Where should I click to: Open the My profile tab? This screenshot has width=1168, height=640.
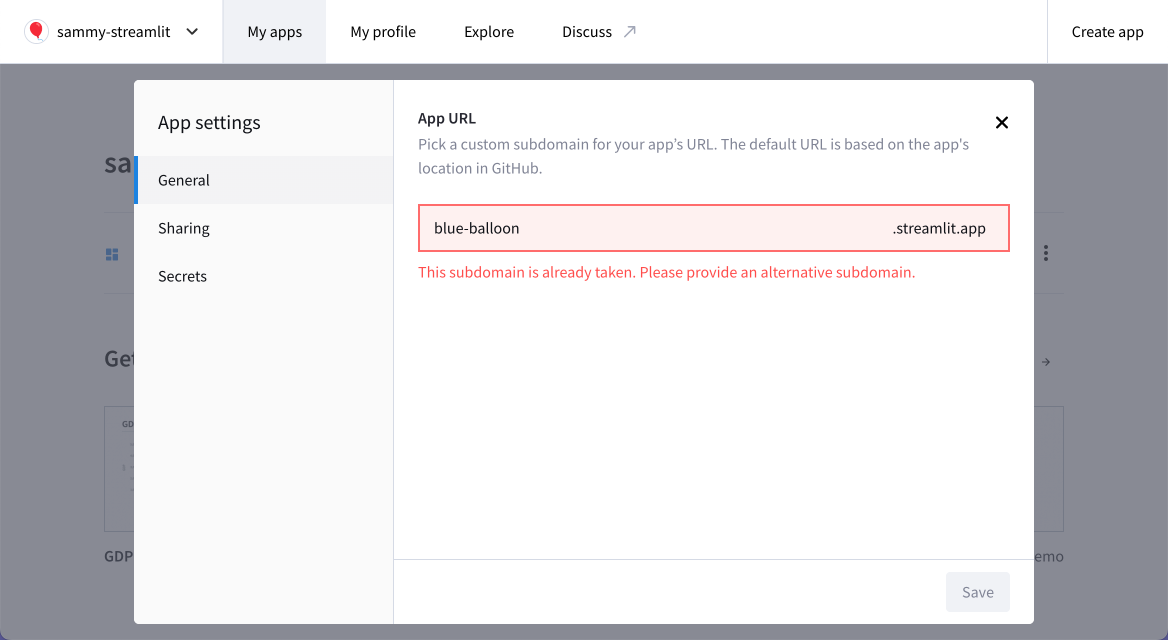[x=383, y=31]
